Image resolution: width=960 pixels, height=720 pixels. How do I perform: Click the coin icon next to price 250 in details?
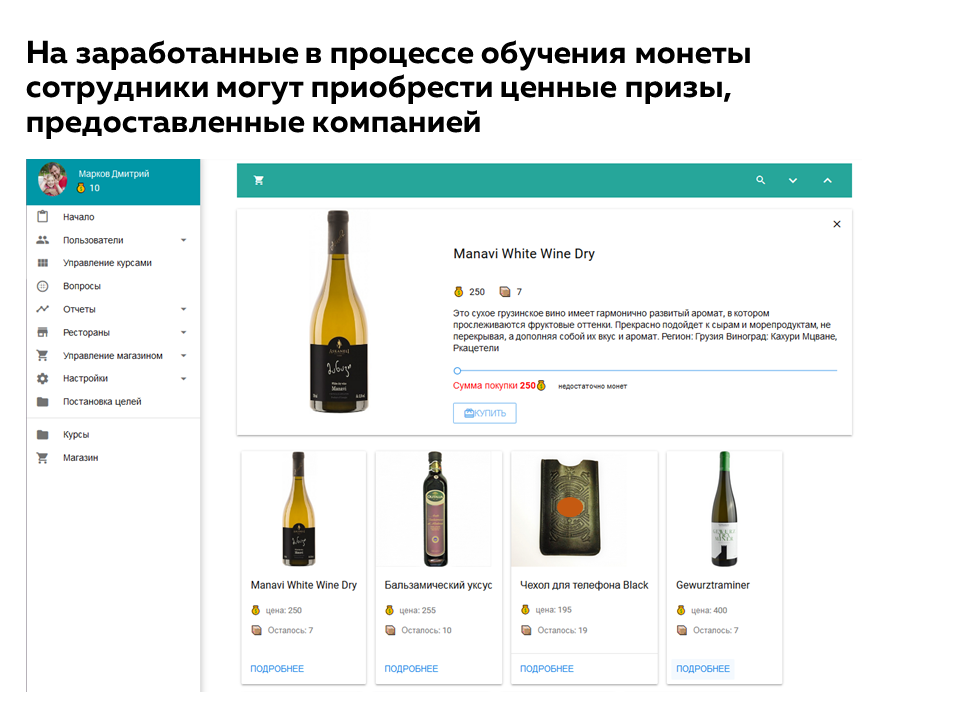(x=459, y=291)
